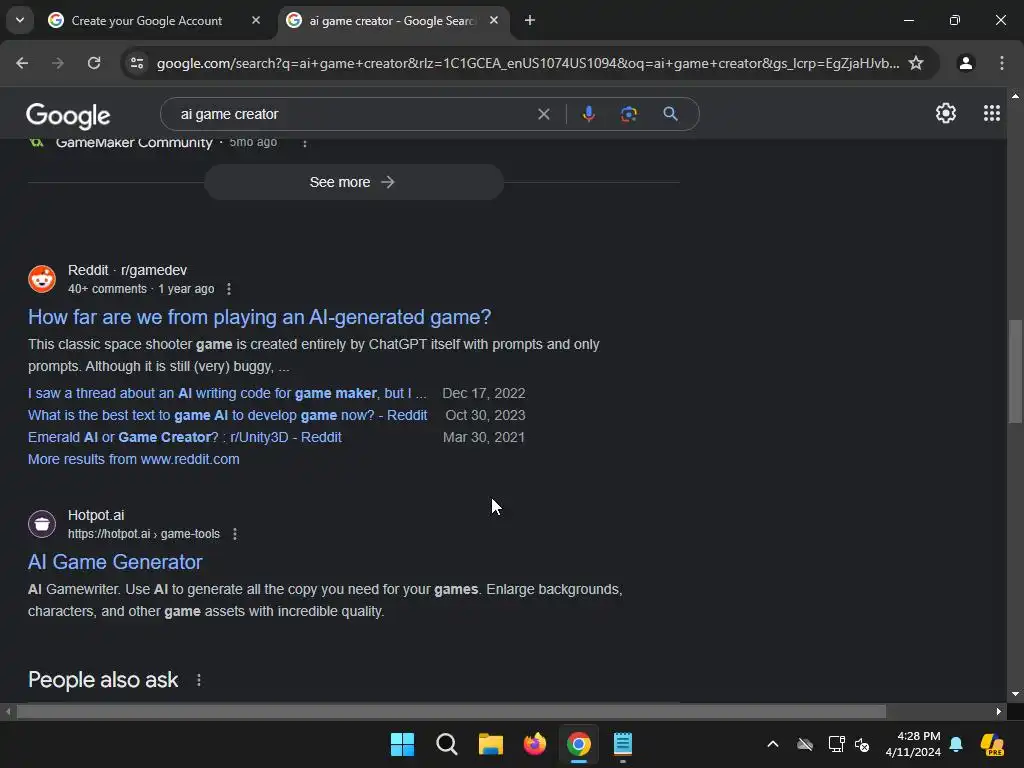Focus the URL address bar

pos(528,63)
